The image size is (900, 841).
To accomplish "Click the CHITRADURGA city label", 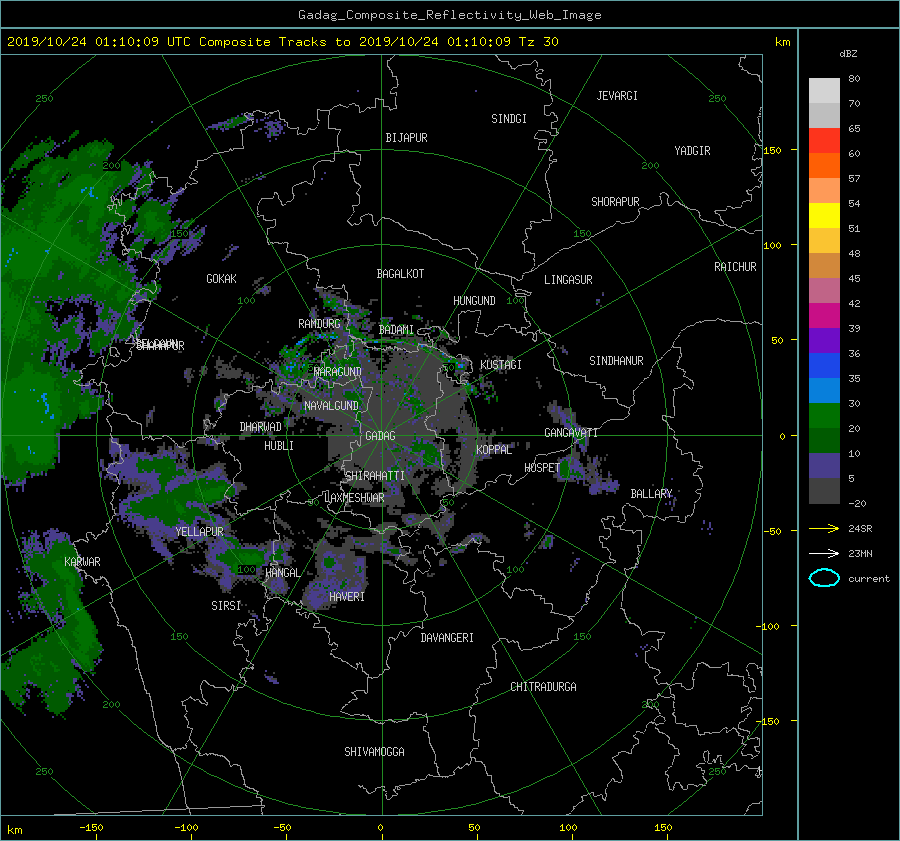I will point(543,687).
